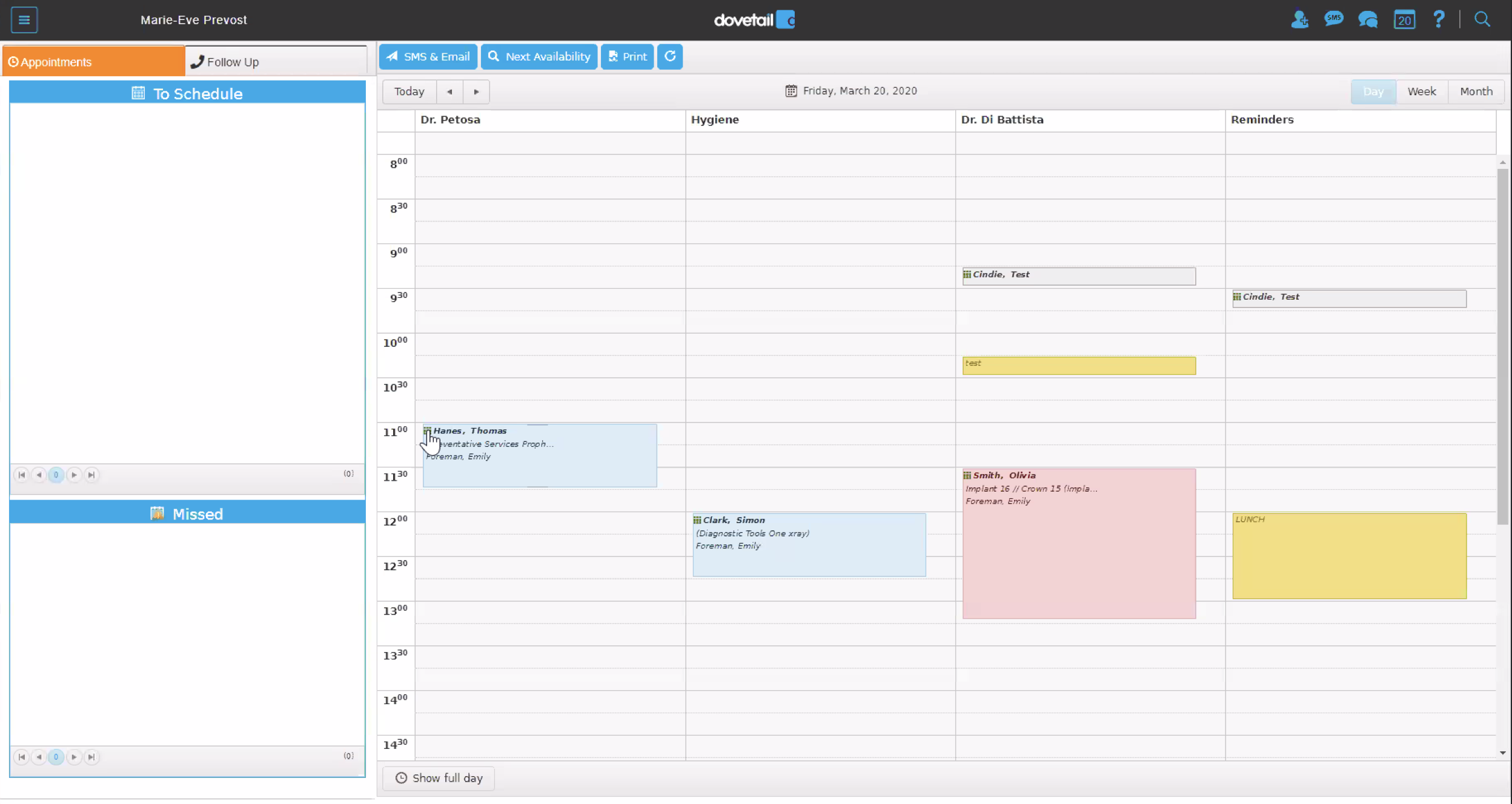1512x804 pixels.
Task: Click the Next Availability button
Action: coord(539,56)
